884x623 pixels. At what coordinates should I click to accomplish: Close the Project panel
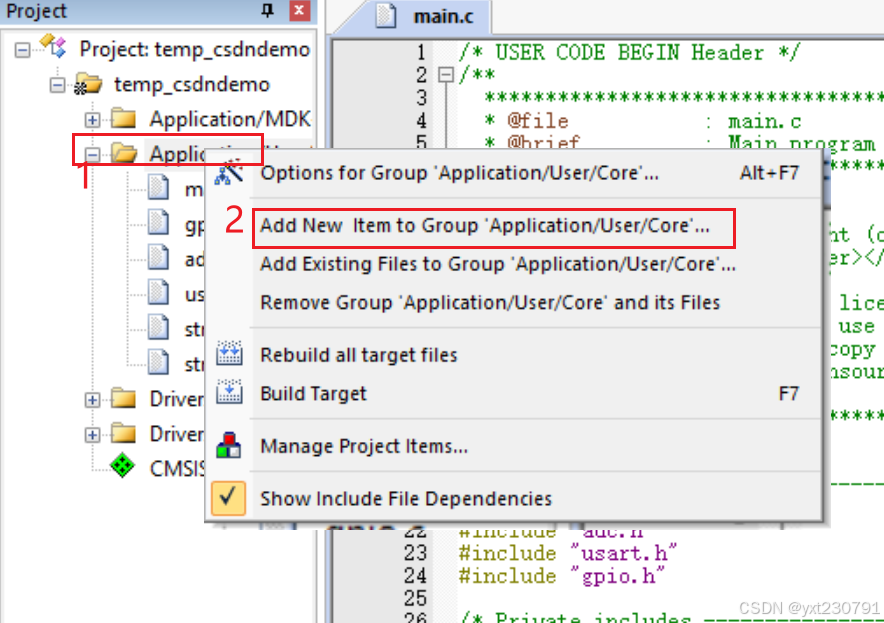(299, 11)
